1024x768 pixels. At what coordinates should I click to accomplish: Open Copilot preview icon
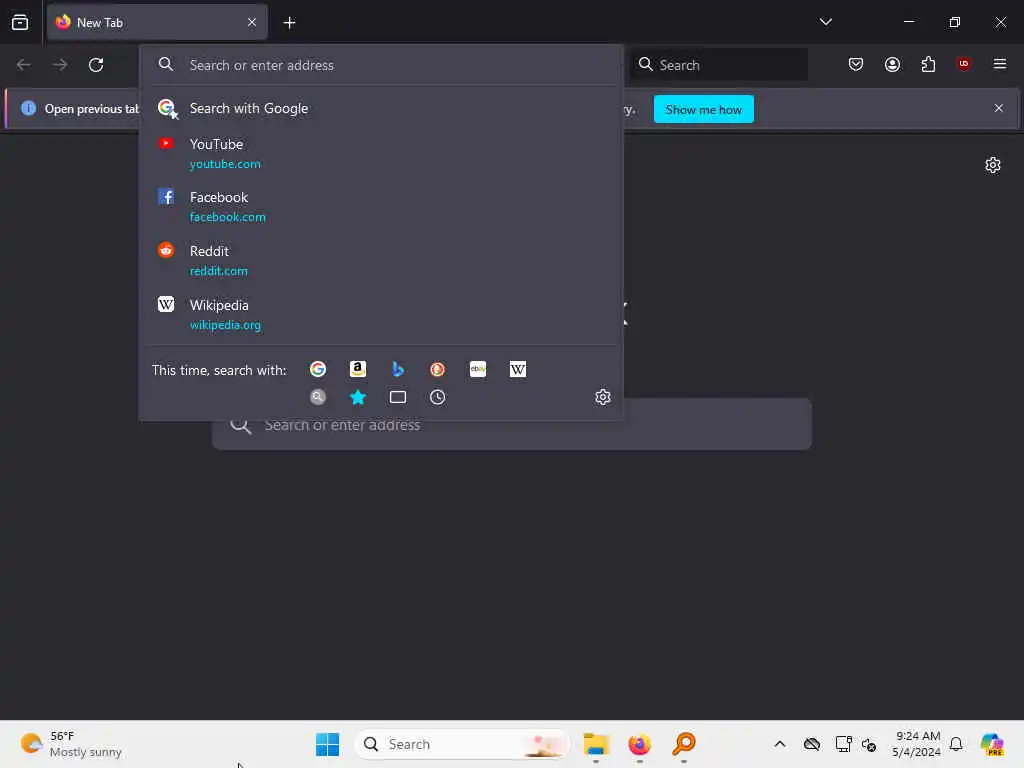(x=992, y=744)
